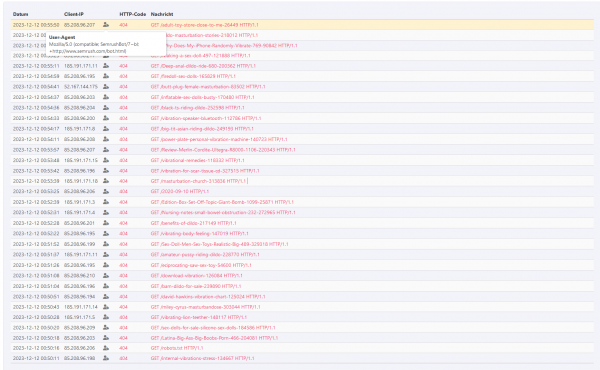Click IP address 185.191.171.15
Image resolution: width=600 pixels, height=370 pixels.
click(x=81, y=160)
